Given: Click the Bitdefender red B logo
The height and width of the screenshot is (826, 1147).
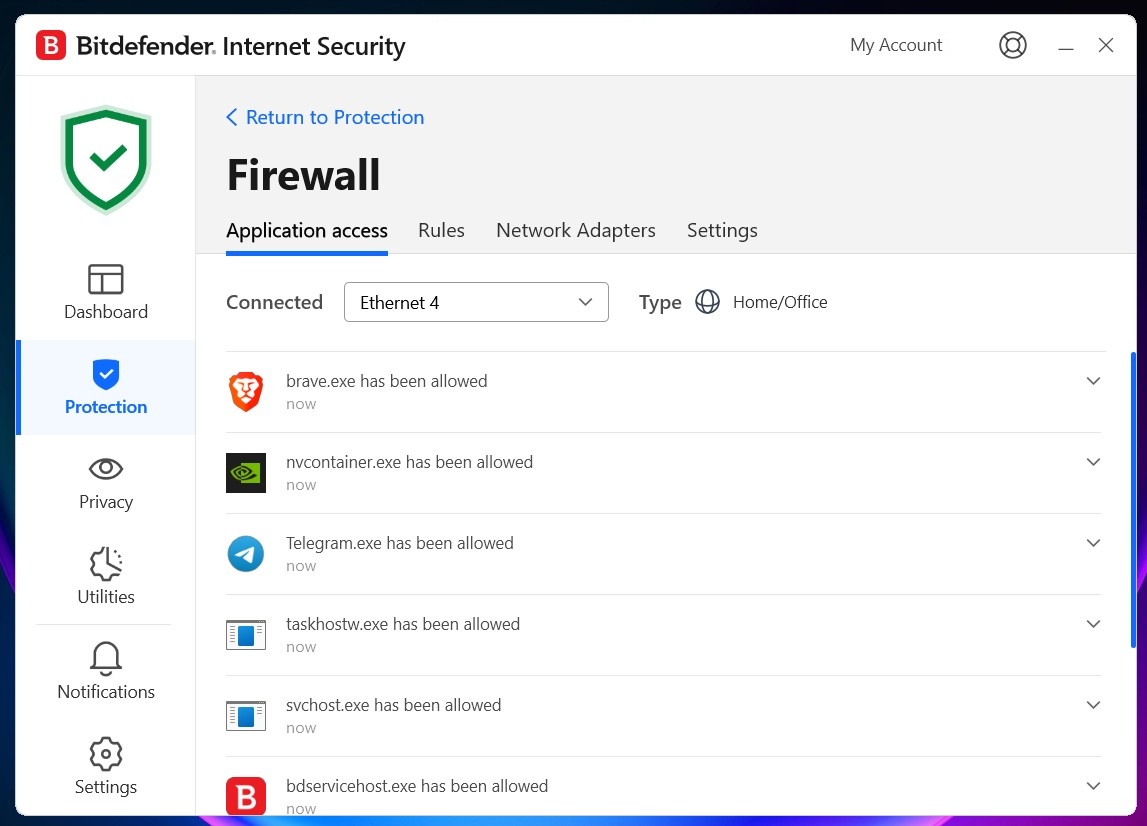Looking at the screenshot, I should pyautogui.click(x=50, y=45).
